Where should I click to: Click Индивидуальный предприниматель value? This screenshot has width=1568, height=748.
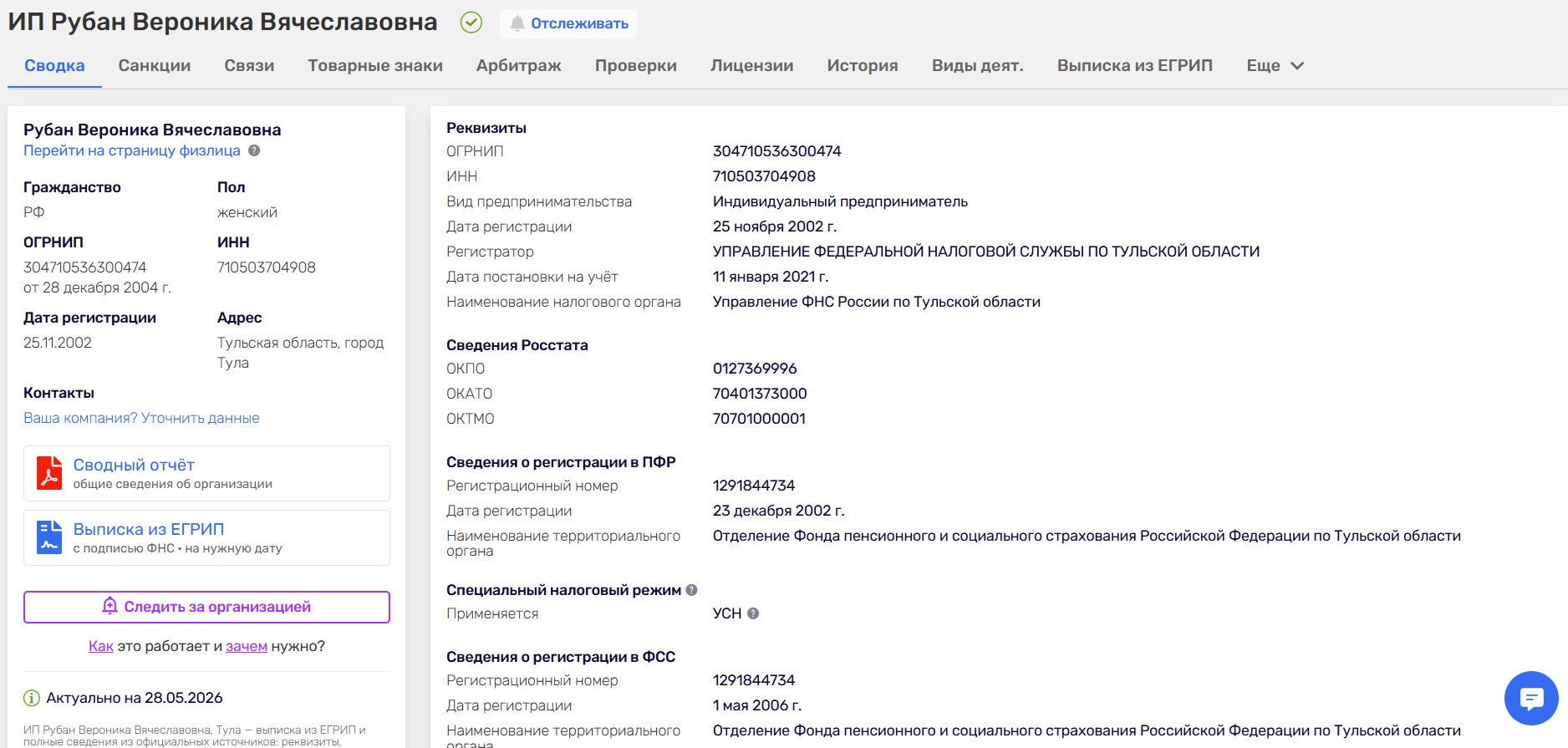pos(840,201)
